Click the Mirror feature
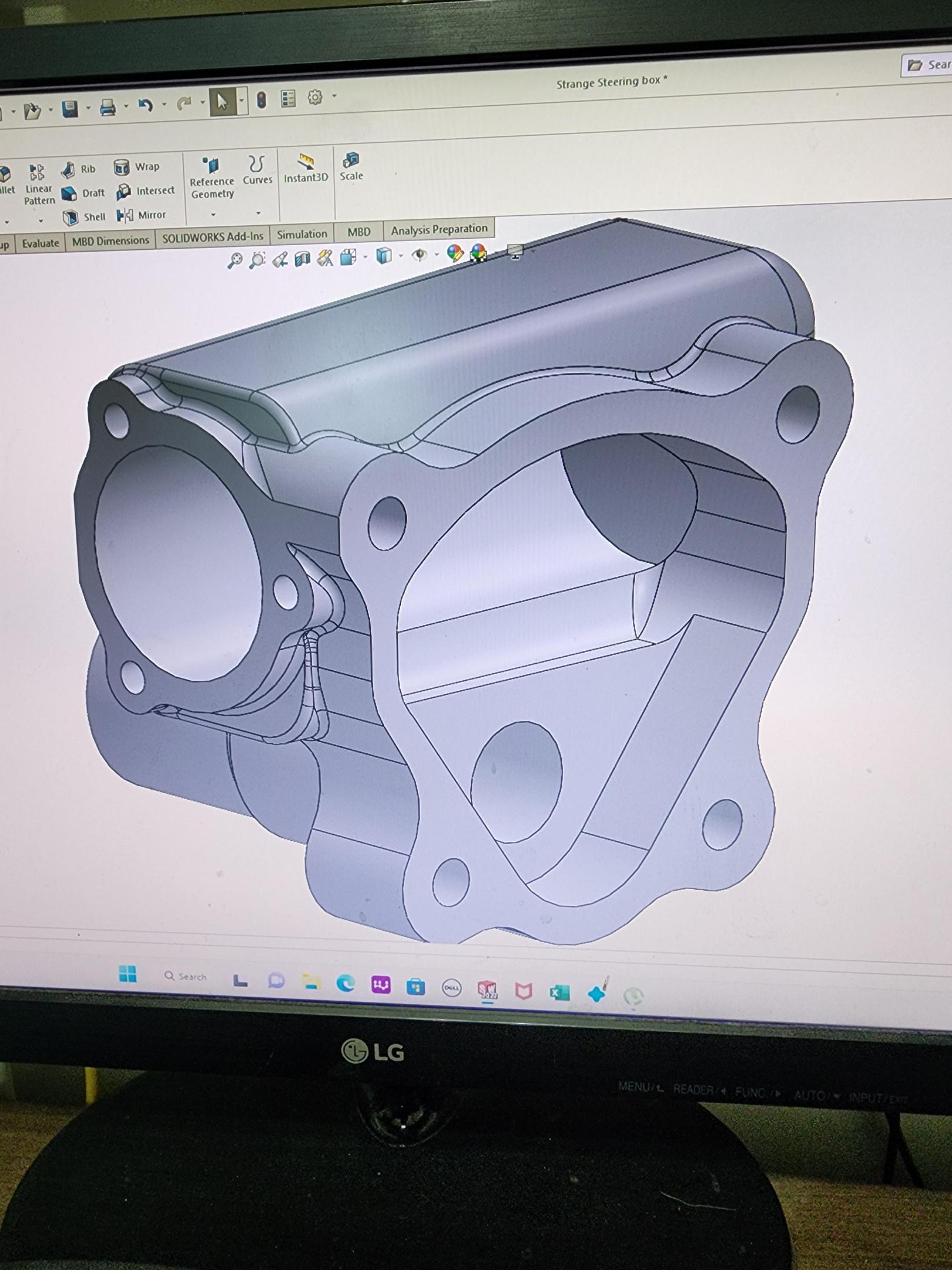This screenshot has height=1270, width=952. 142,215
